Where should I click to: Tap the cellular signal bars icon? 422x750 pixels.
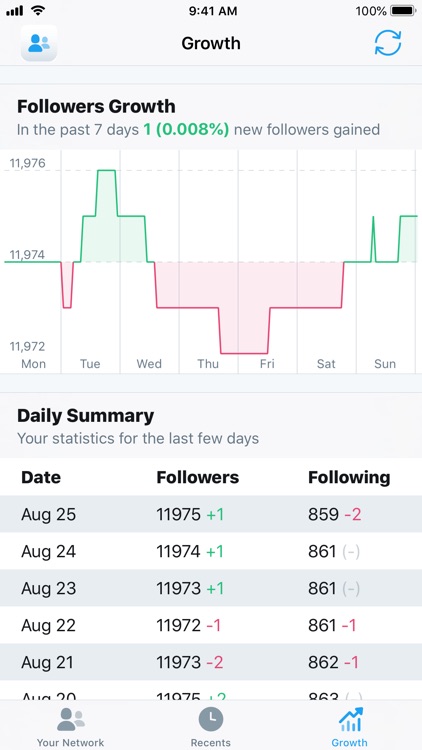tap(14, 11)
